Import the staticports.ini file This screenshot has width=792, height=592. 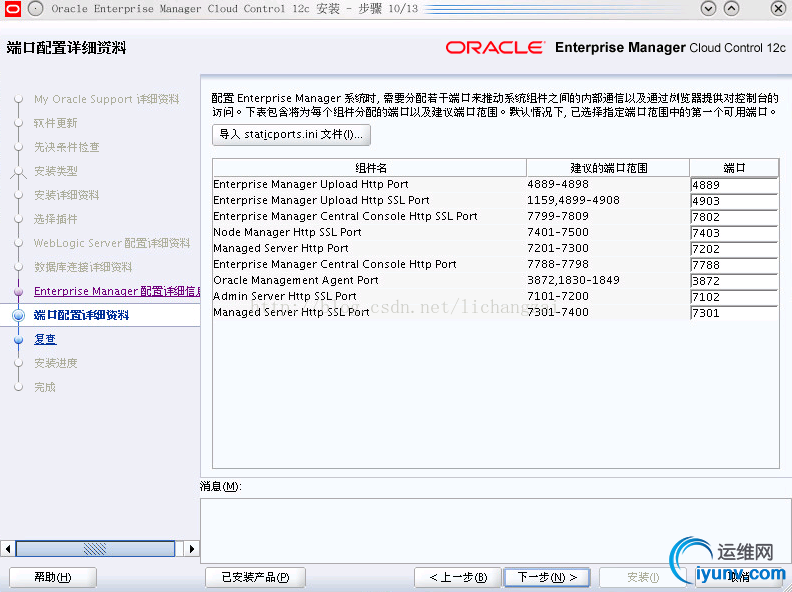coord(291,135)
